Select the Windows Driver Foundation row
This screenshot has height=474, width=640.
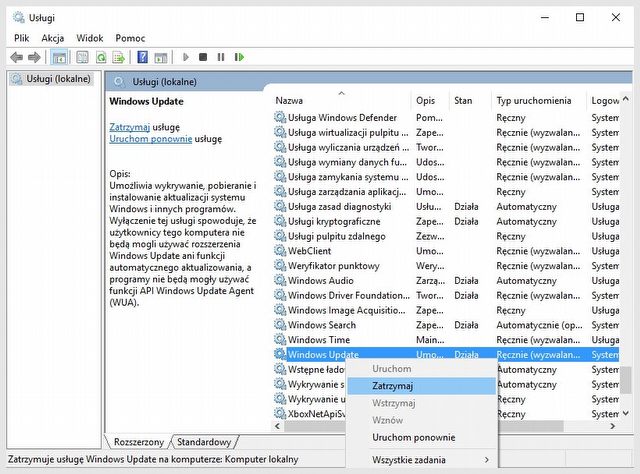coord(446,295)
